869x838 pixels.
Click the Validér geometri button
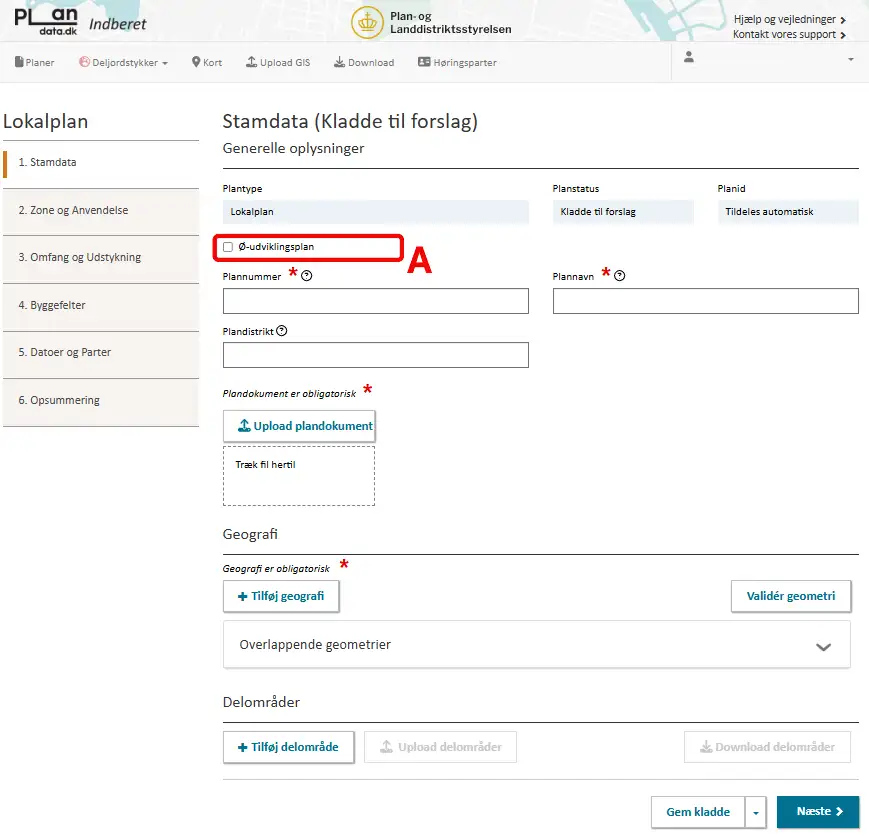(790, 597)
